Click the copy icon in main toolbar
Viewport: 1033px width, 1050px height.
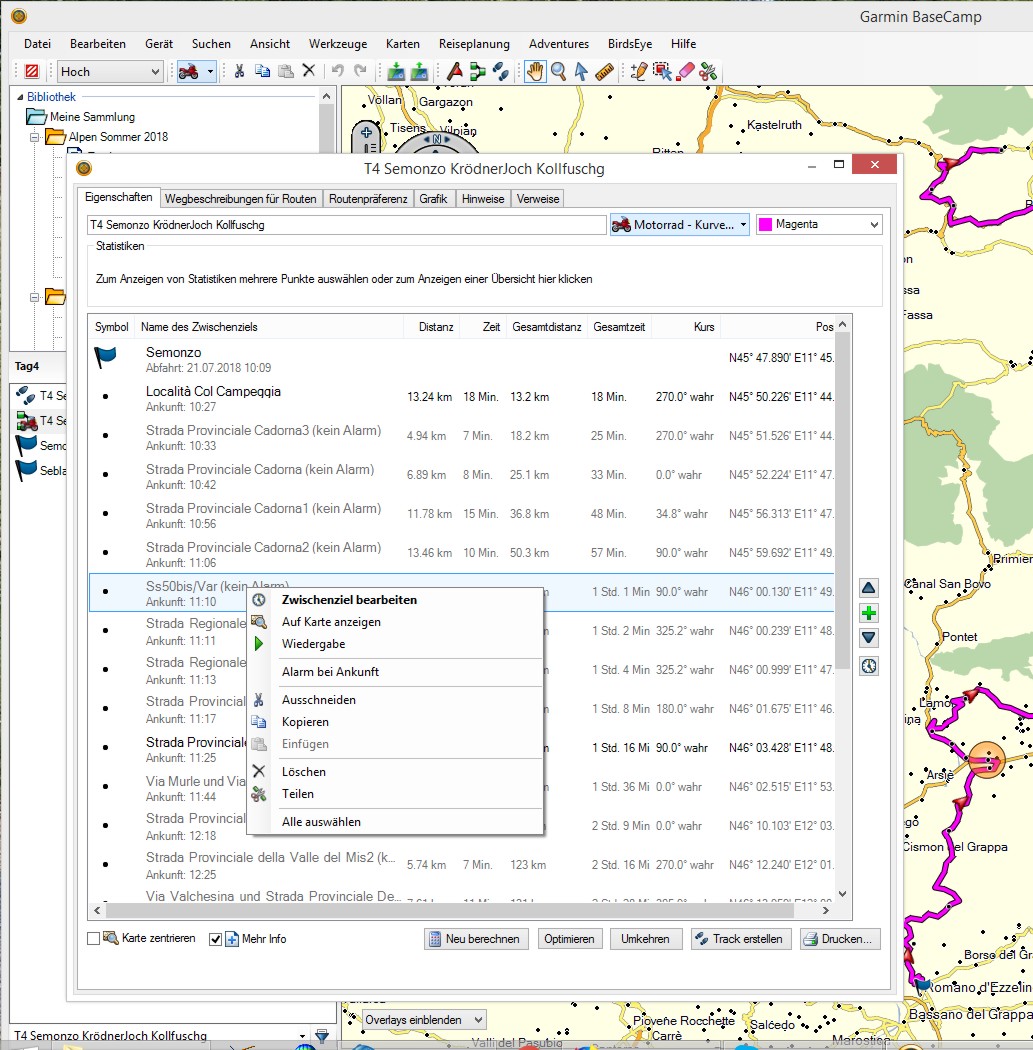(x=262, y=71)
